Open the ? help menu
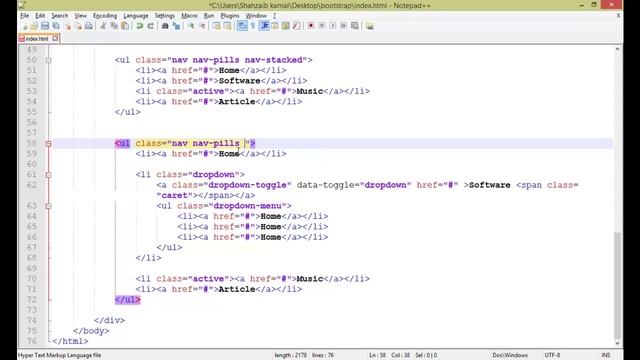This screenshot has width=640, height=360. pyautogui.click(x=275, y=16)
